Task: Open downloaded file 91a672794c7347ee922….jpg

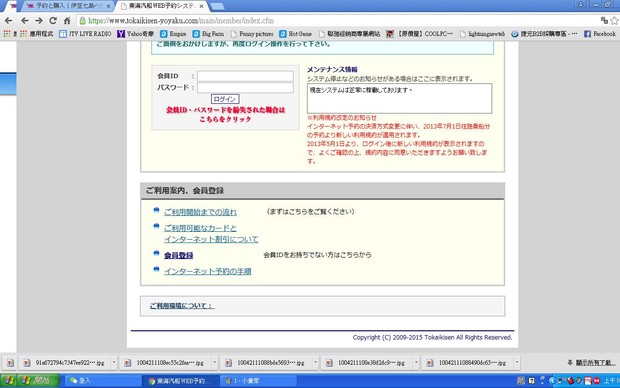Action: coord(66,363)
